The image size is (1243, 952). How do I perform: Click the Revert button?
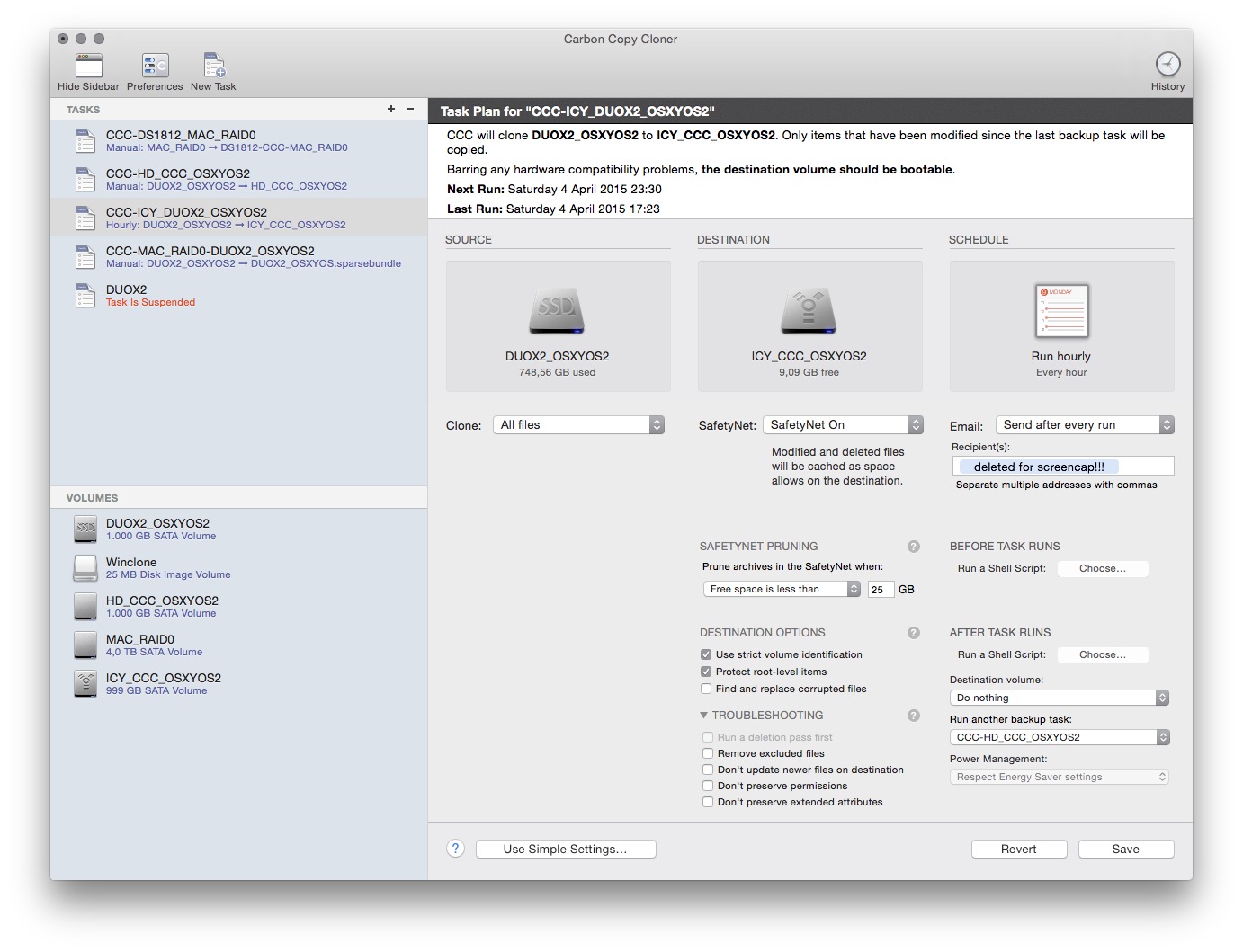(1019, 849)
